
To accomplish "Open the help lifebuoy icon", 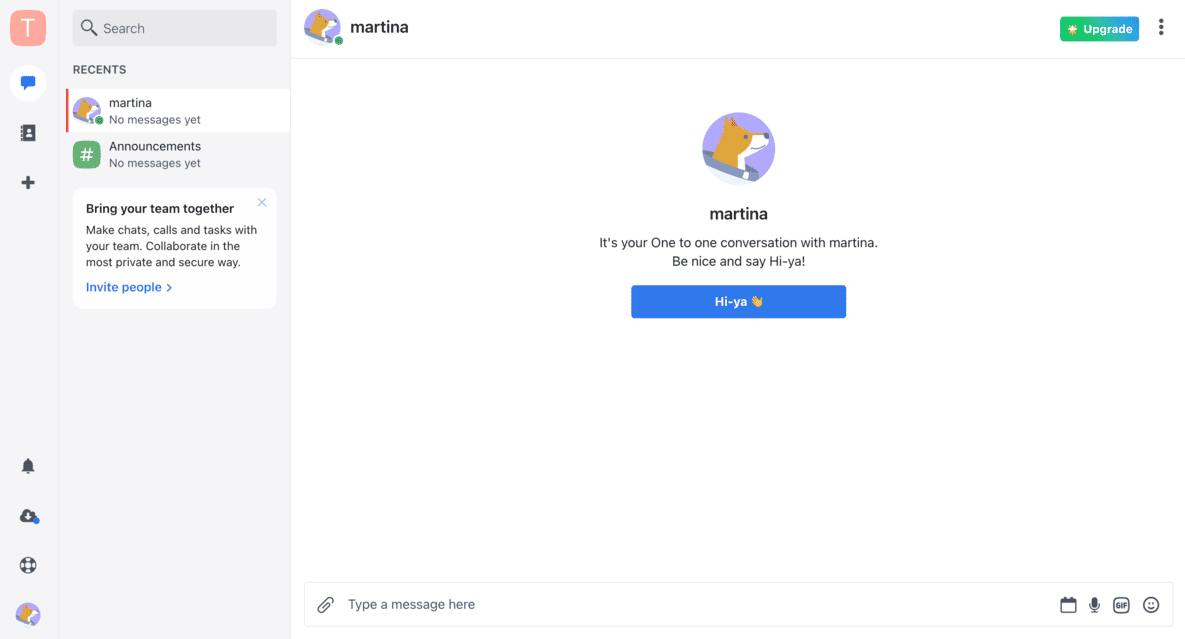I will tap(28, 565).
